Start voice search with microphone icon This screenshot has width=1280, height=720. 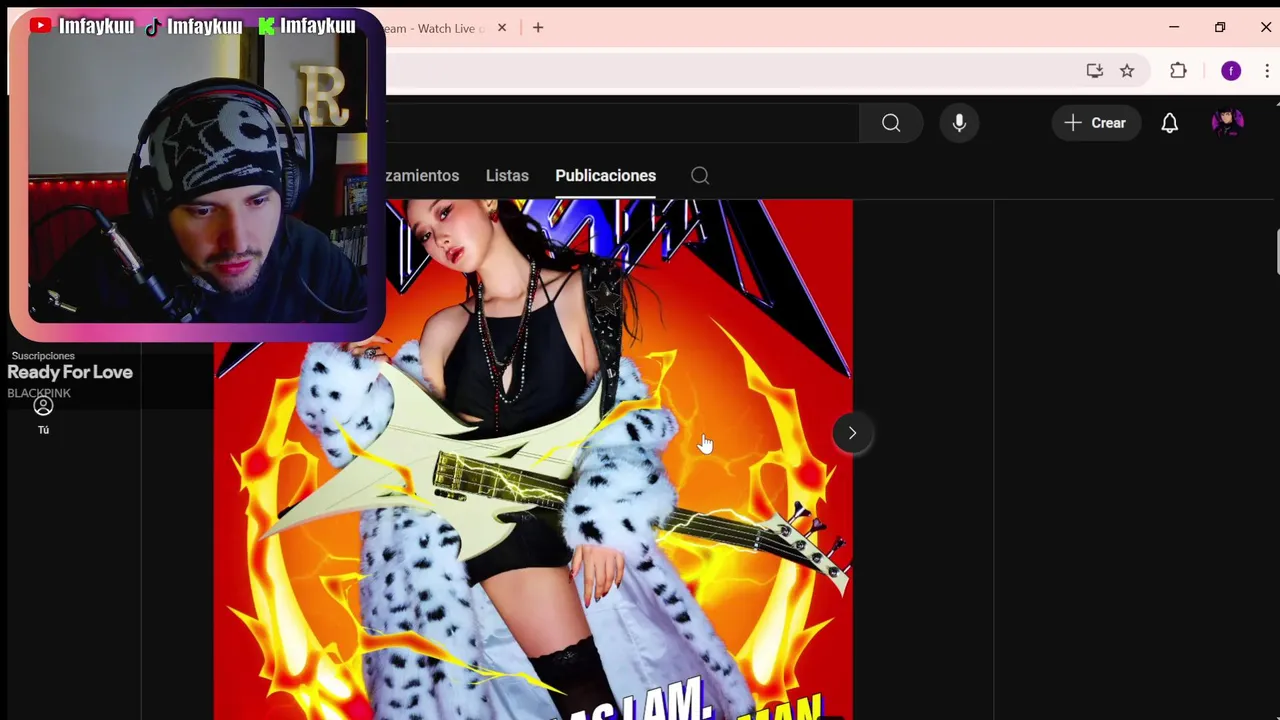(959, 123)
